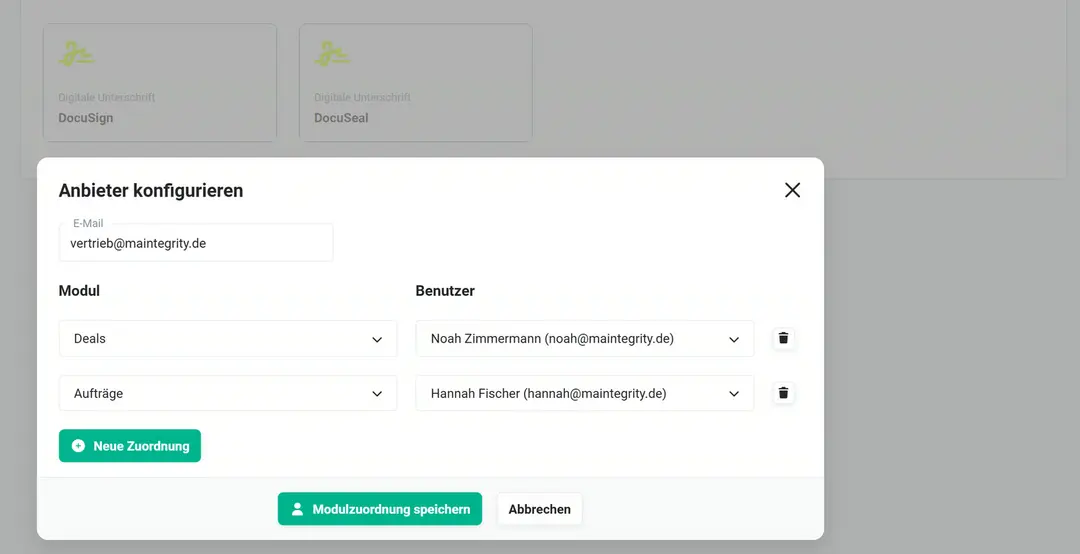Close the Anbieter konfigurieren dialog
Screen dimensions: 1080x554
coord(792,190)
